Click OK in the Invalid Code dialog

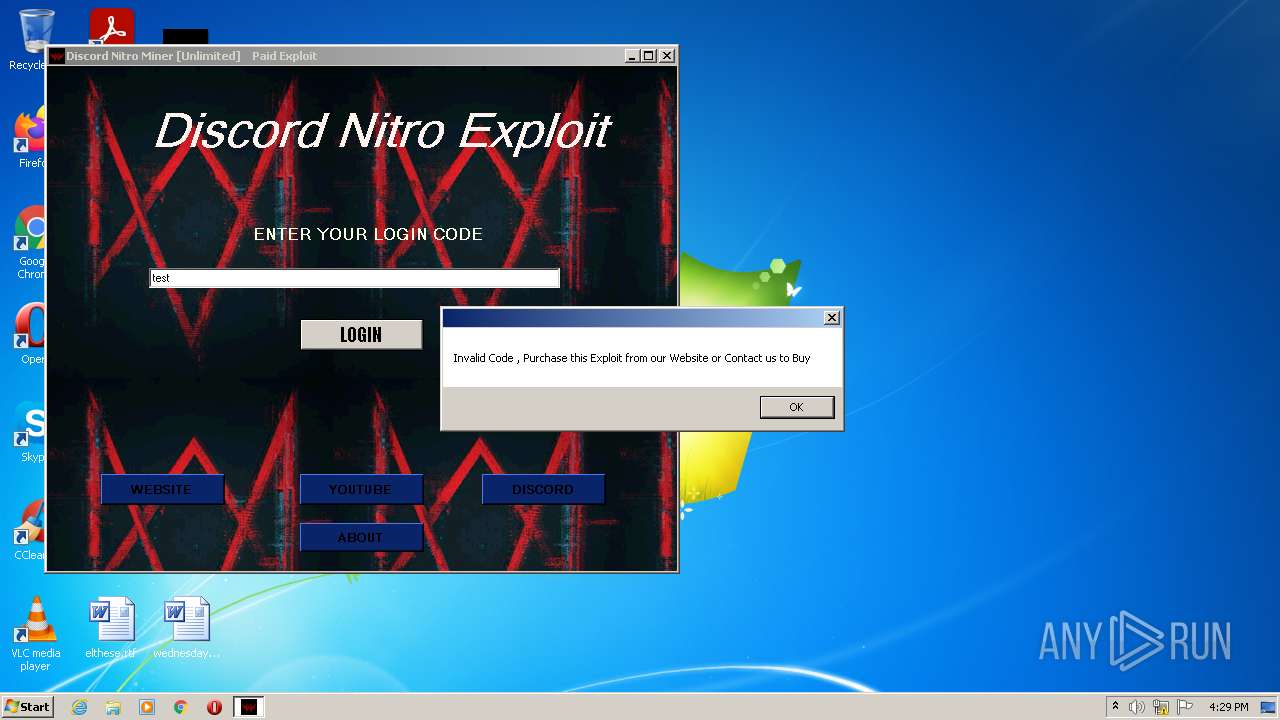(796, 407)
